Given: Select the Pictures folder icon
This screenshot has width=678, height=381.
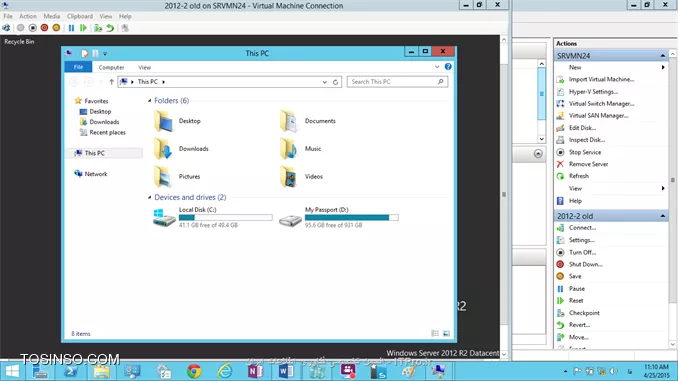Looking at the screenshot, I should 163,176.
